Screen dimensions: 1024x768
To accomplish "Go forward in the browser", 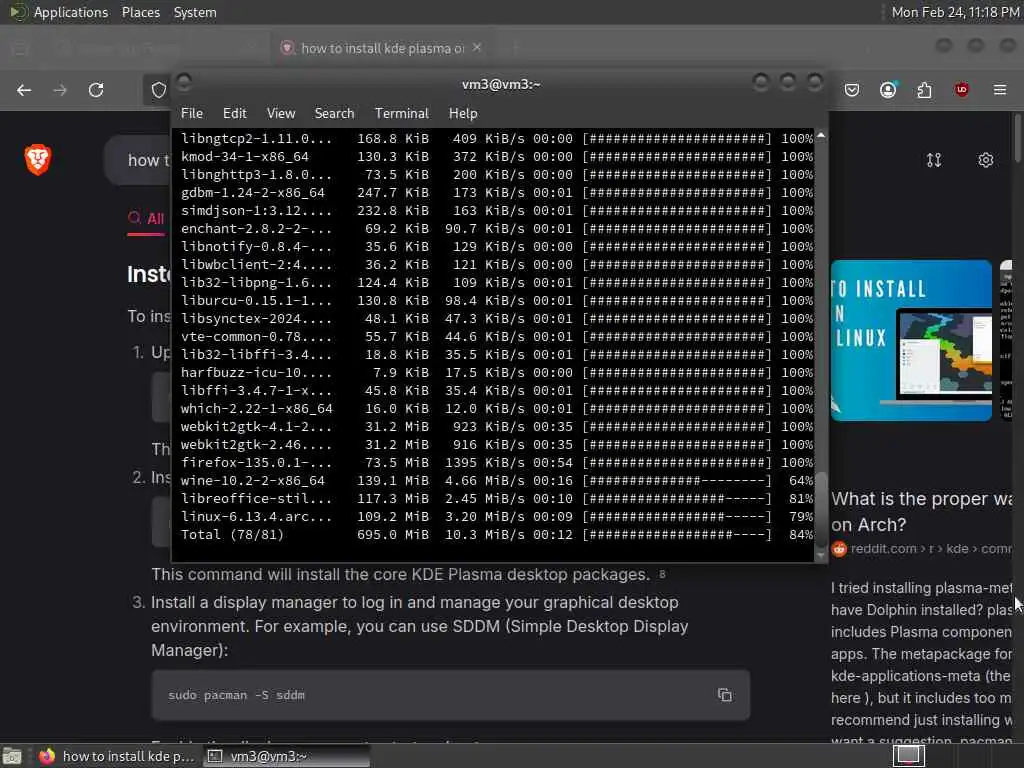I will click(x=60, y=90).
